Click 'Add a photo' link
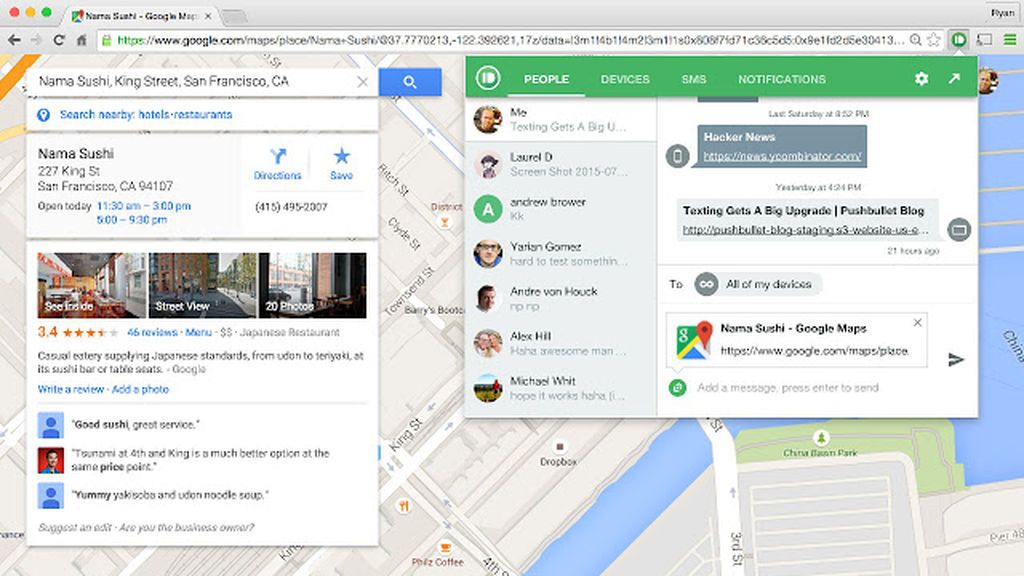This screenshot has width=1024, height=576. (x=140, y=389)
